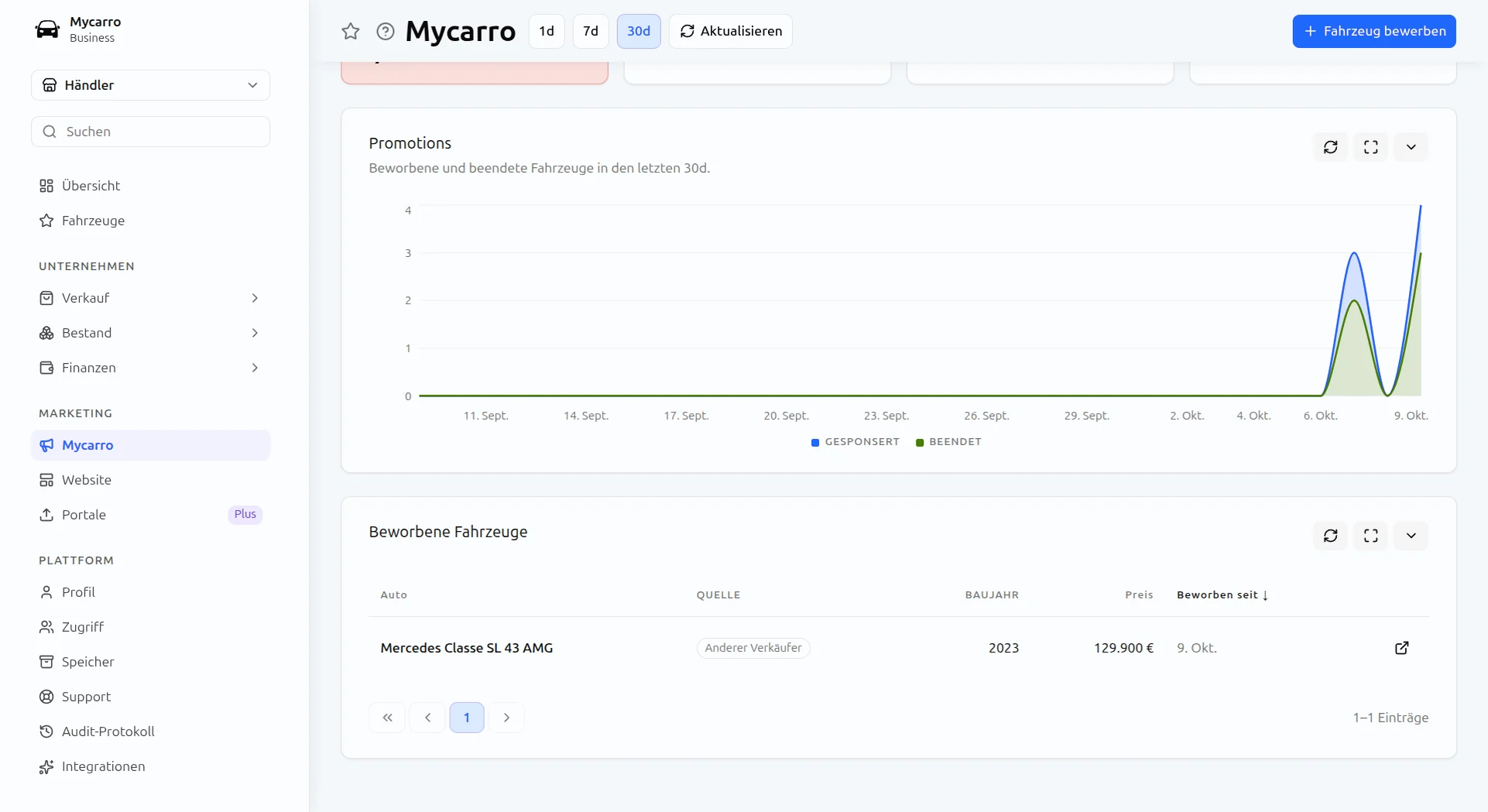Click the Anderer Verkäufer source tag

point(753,648)
